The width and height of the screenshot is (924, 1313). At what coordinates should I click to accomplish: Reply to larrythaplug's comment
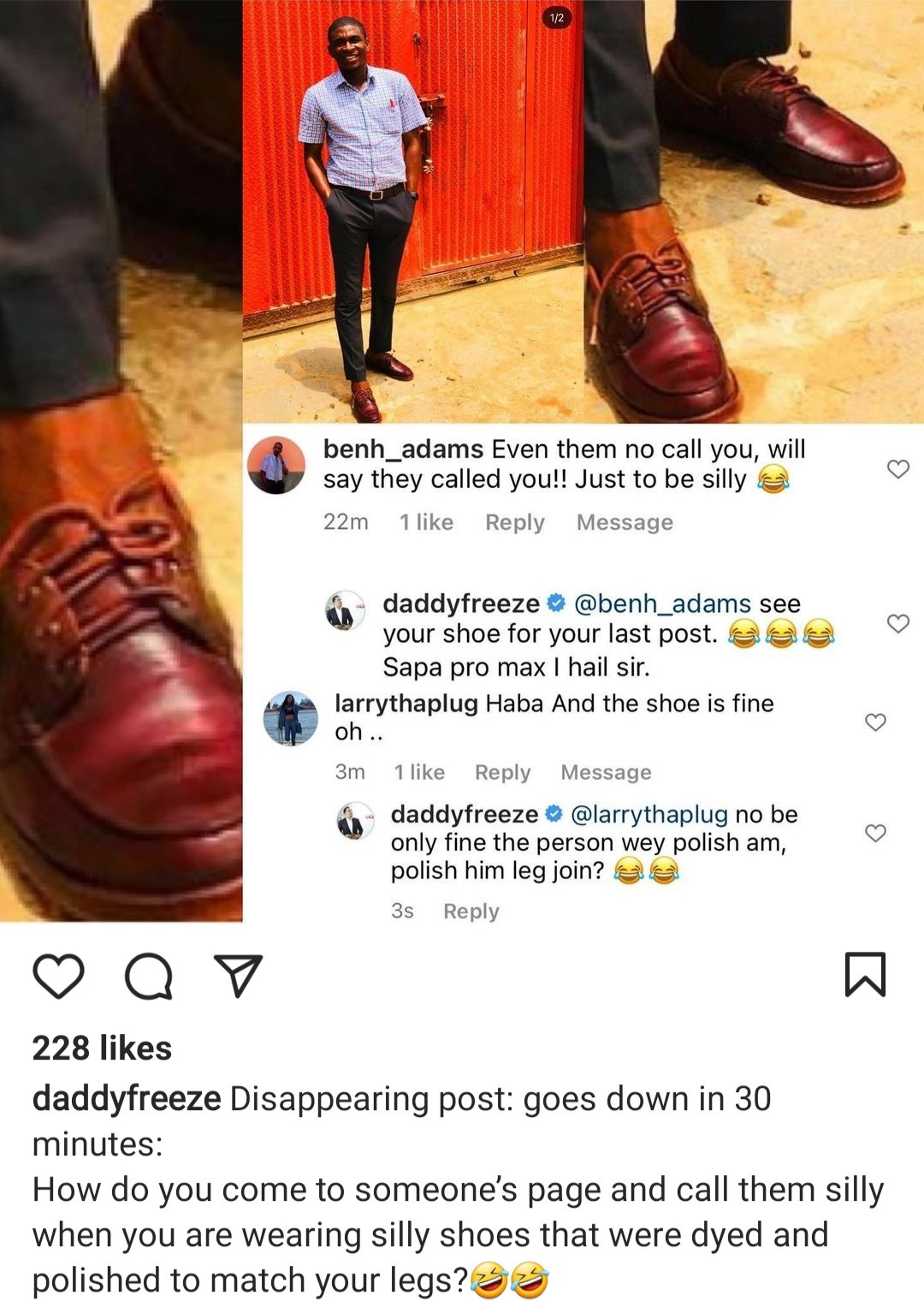(x=502, y=772)
